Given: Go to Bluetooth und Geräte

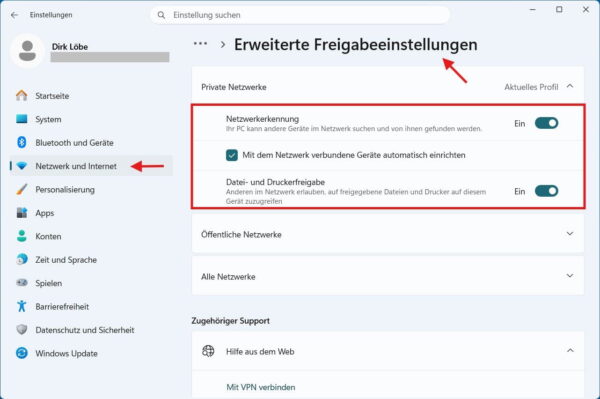Looking at the screenshot, I should (91, 142).
